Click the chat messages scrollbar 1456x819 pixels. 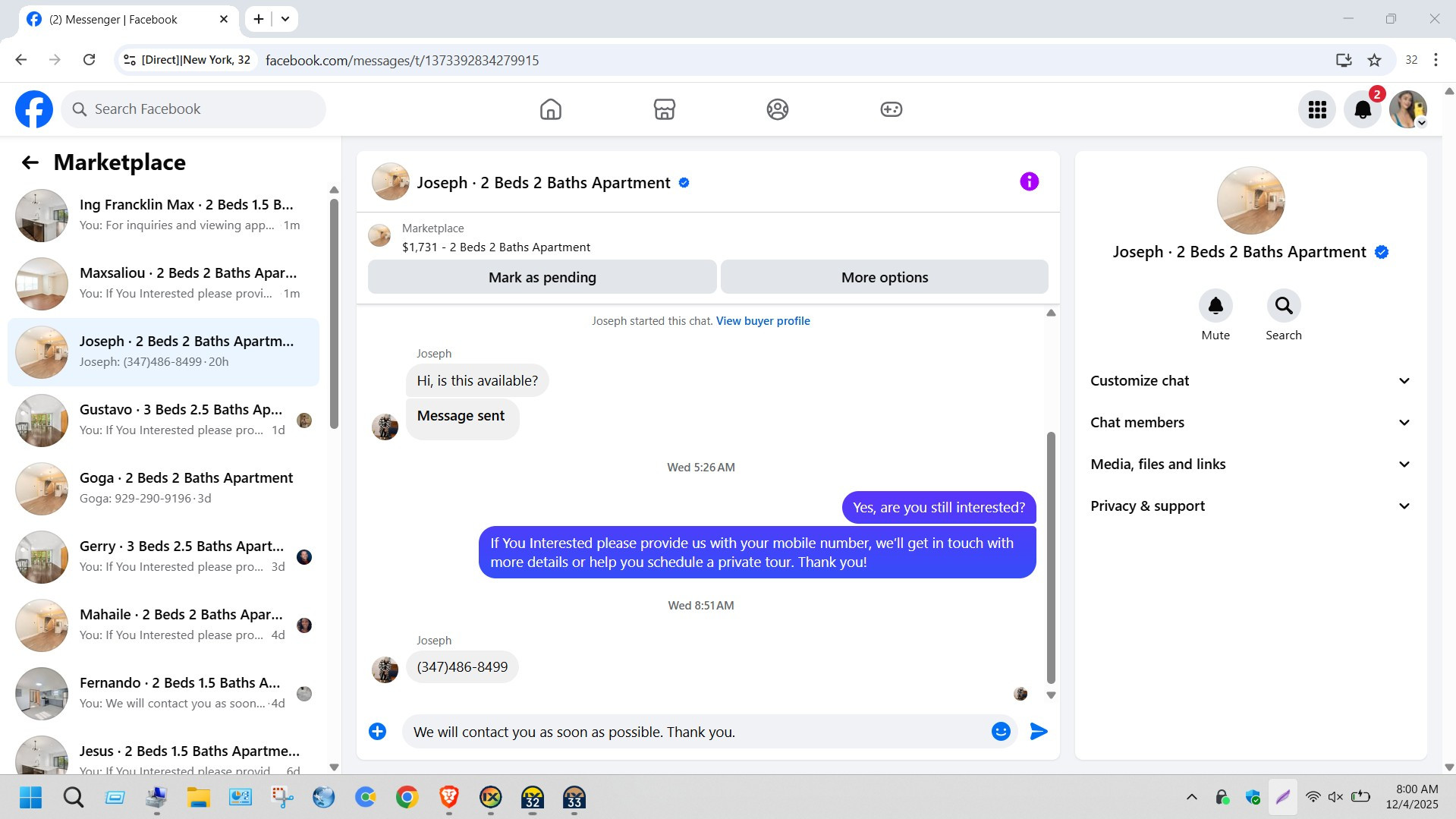pyautogui.click(x=1051, y=558)
